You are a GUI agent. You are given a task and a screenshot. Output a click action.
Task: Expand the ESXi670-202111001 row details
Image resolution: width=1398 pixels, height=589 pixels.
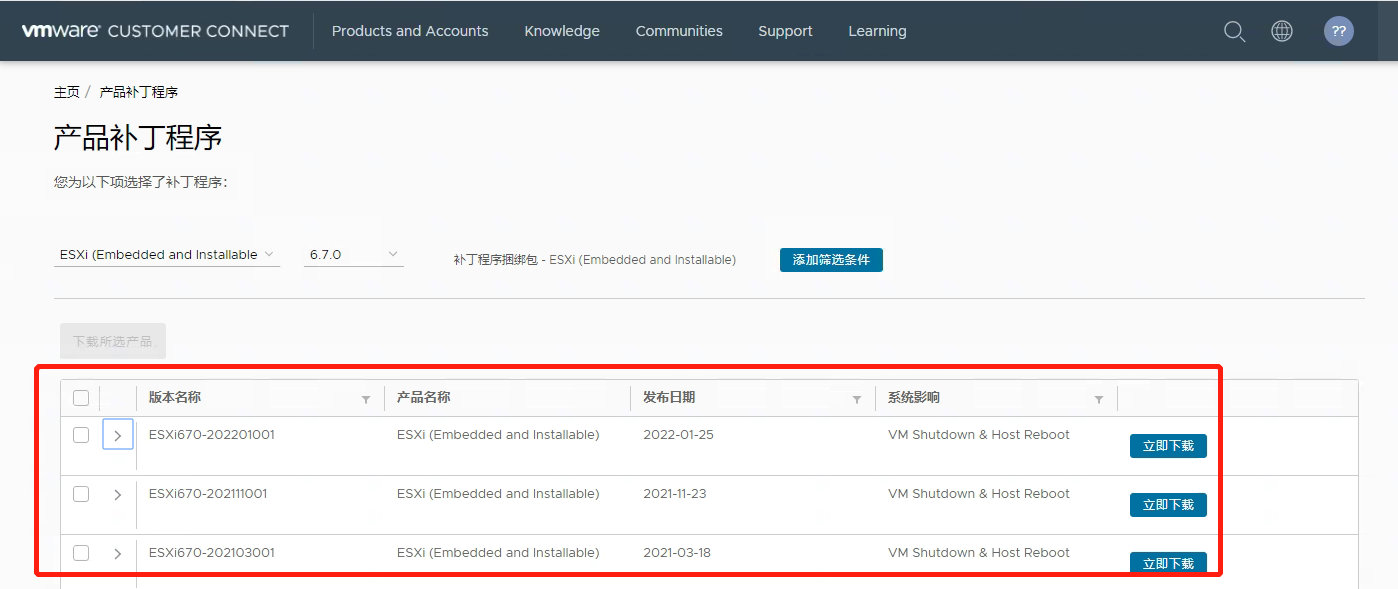118,494
